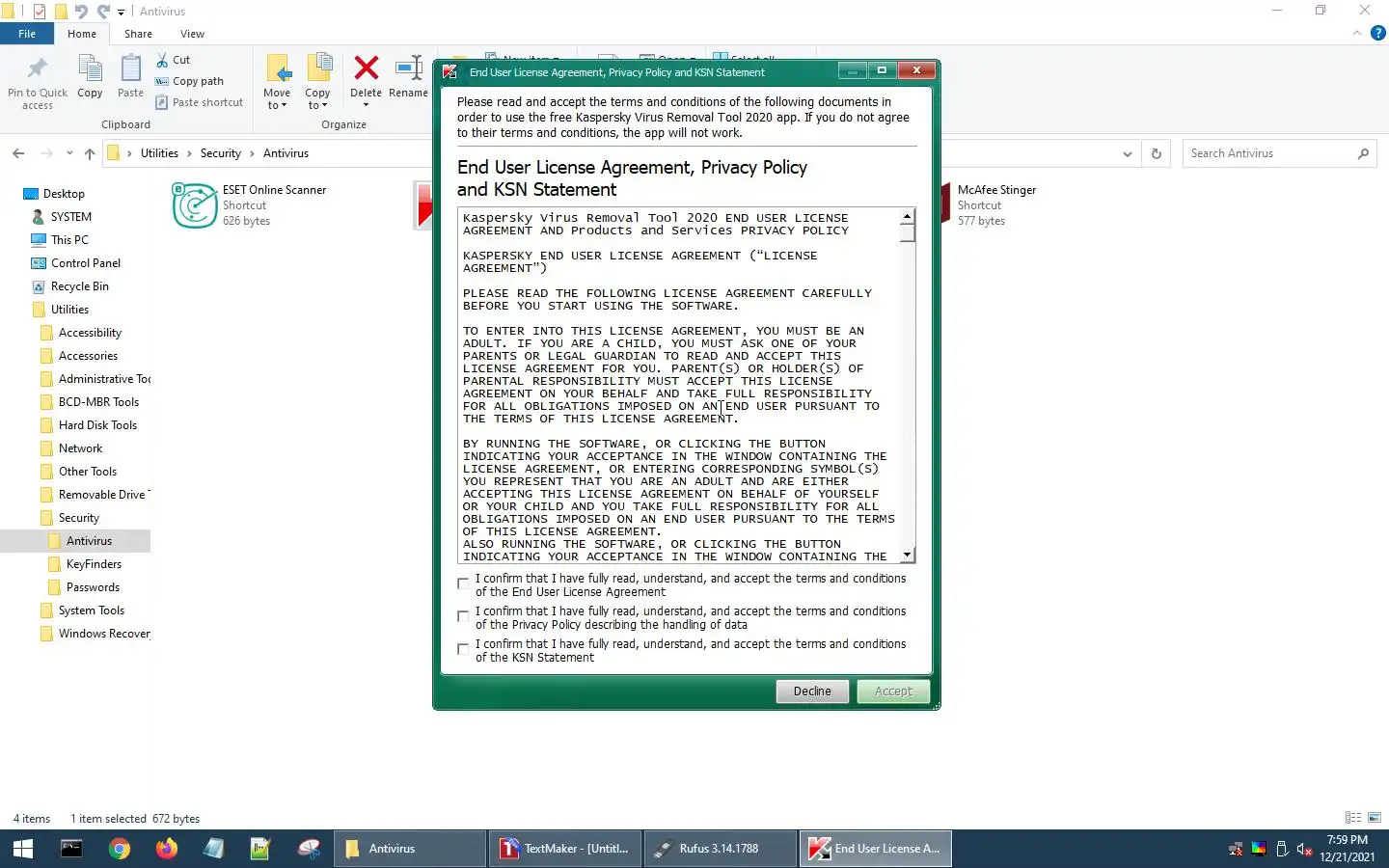Click the license text scrollbar down arrow
This screenshot has width=1389, height=868.
[907, 556]
